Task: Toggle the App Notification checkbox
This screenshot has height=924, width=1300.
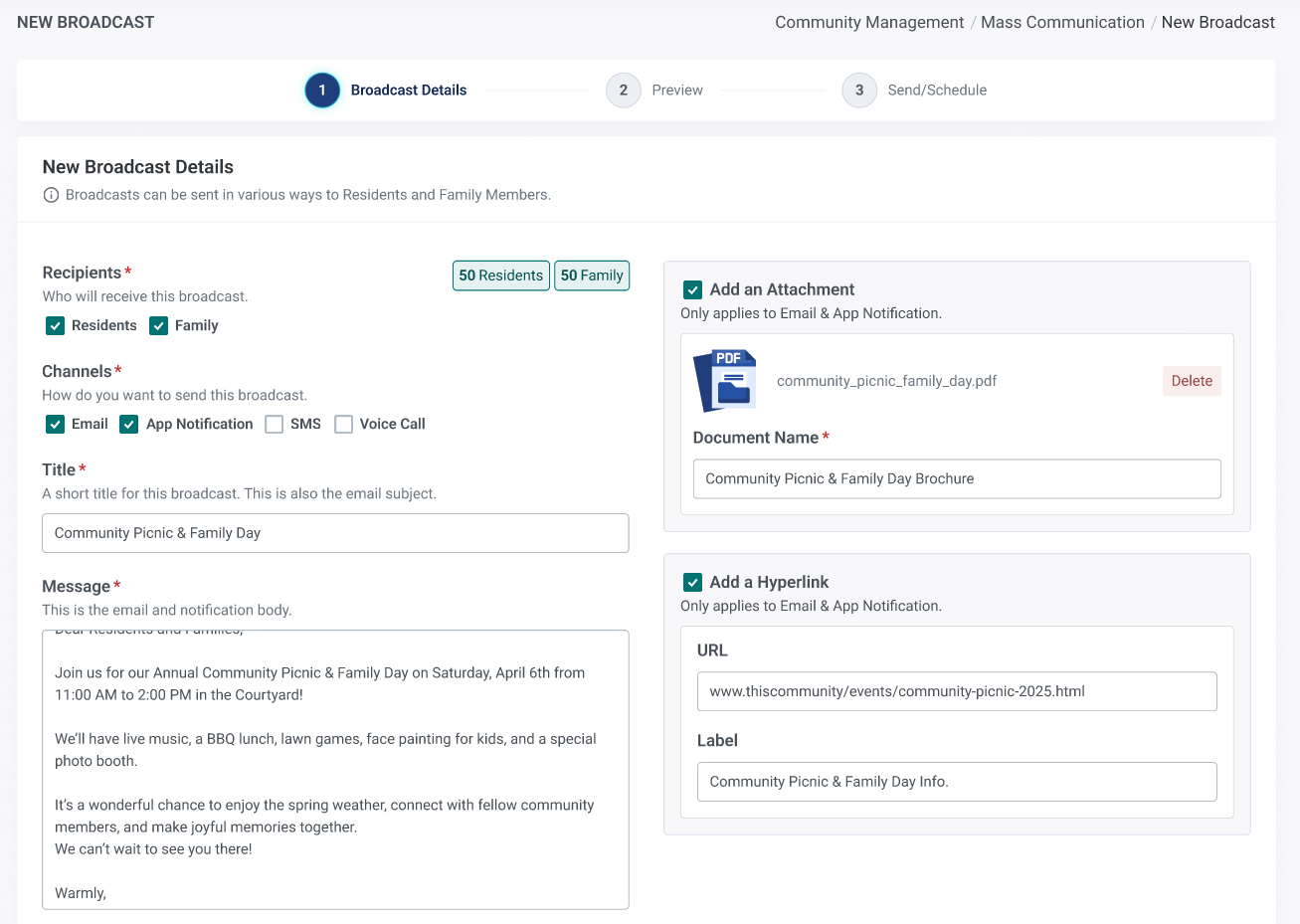Action: coord(129,425)
